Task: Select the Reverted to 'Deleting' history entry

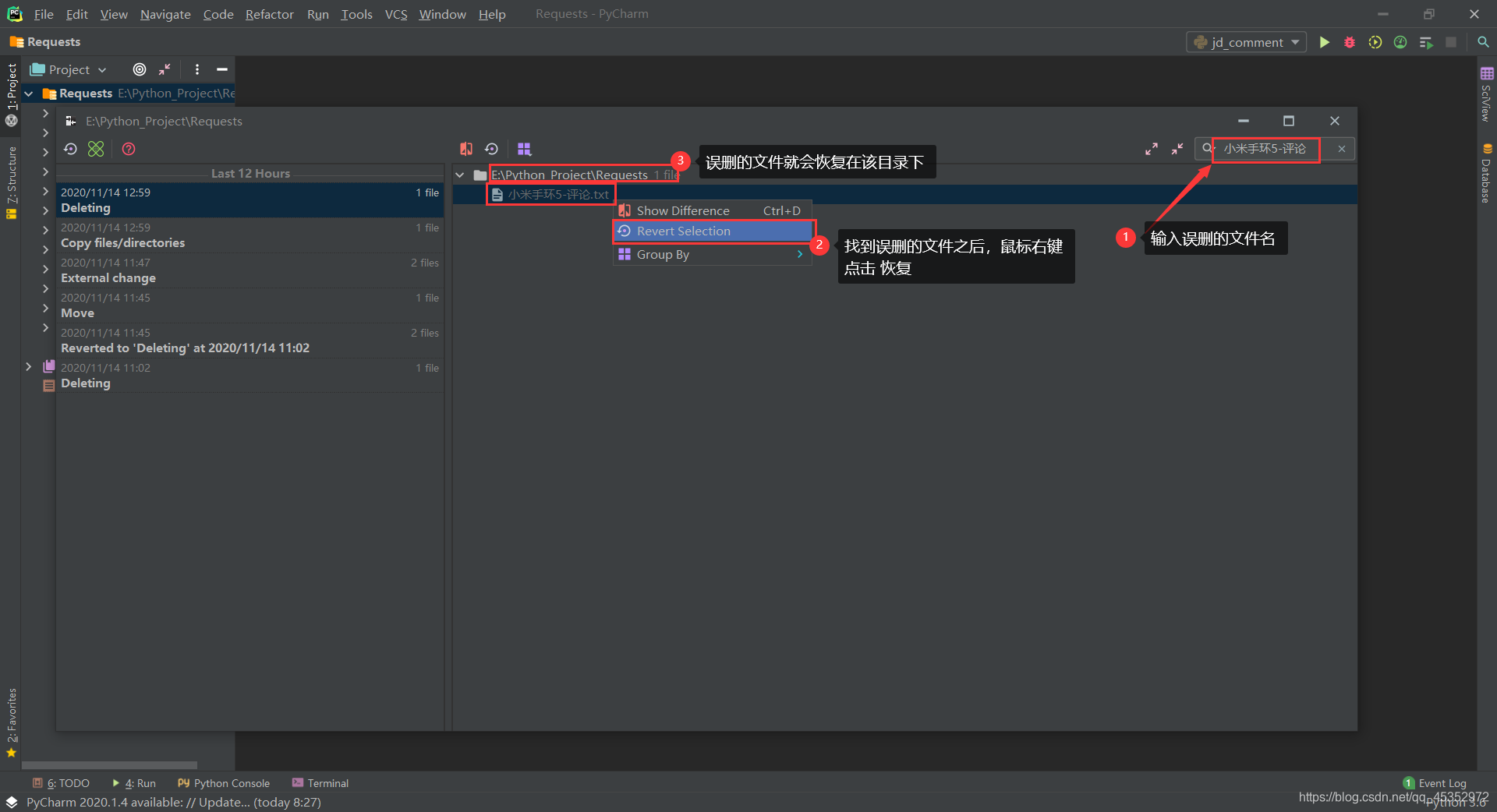Action: [x=249, y=340]
